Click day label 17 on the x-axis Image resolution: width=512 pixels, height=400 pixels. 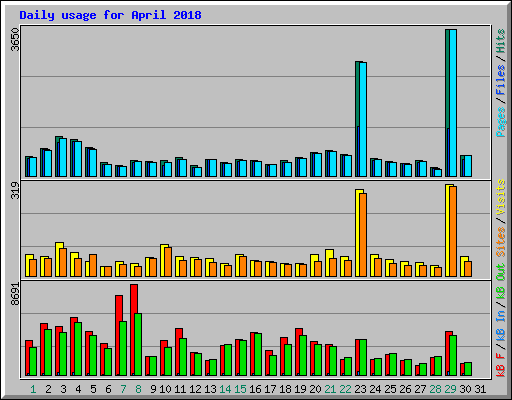[x=270, y=389]
